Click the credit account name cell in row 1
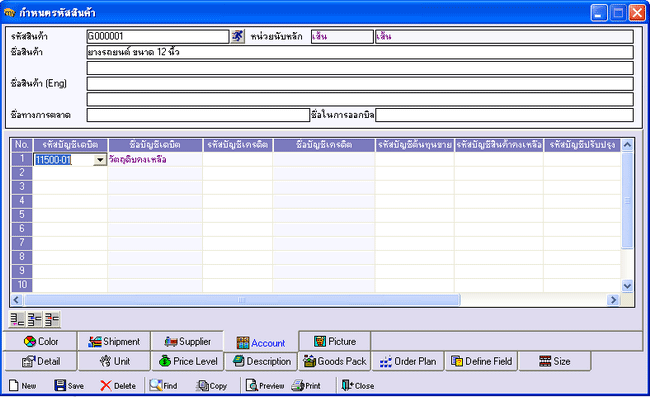 (x=324, y=160)
